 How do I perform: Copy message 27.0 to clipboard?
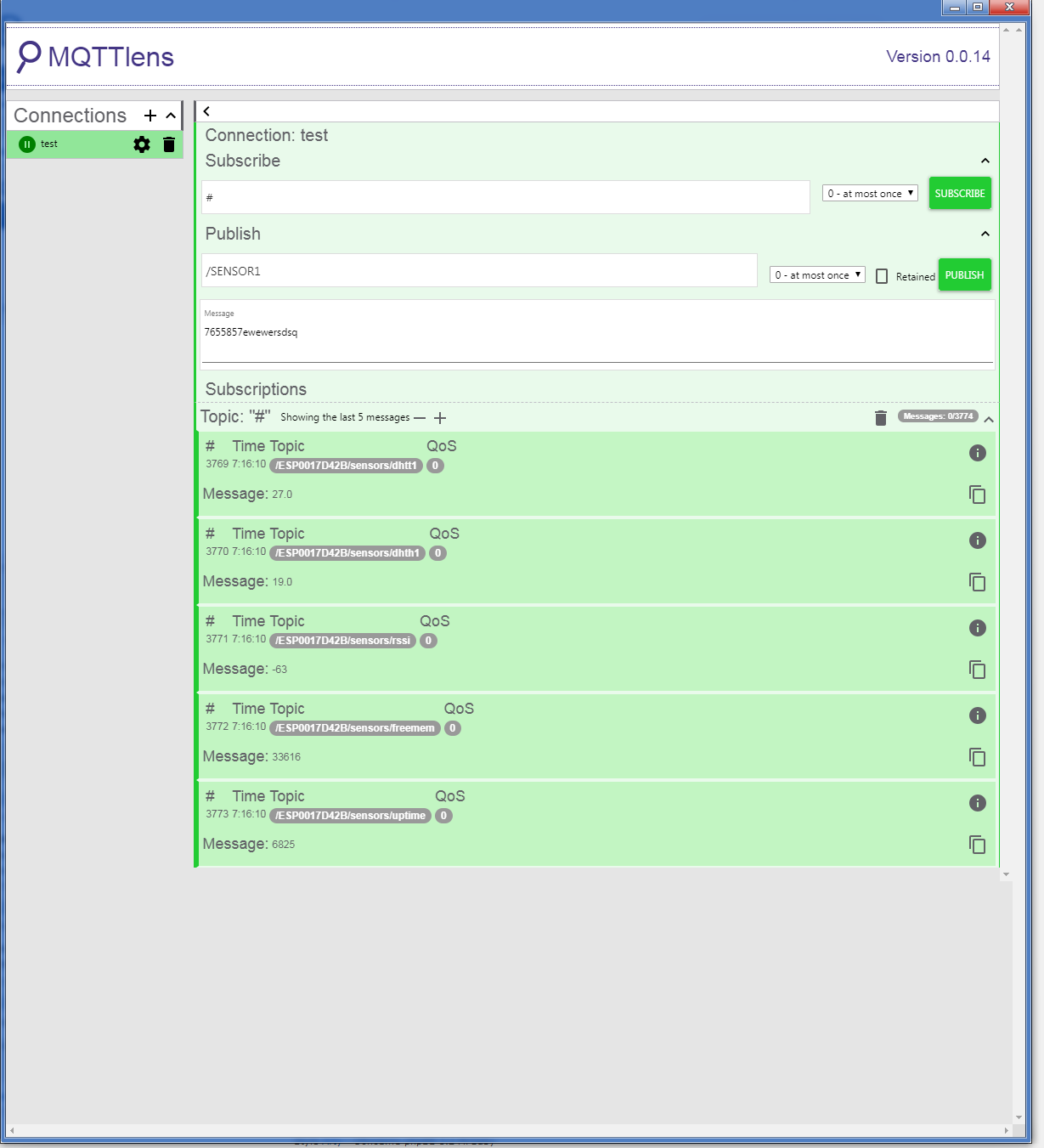(978, 495)
